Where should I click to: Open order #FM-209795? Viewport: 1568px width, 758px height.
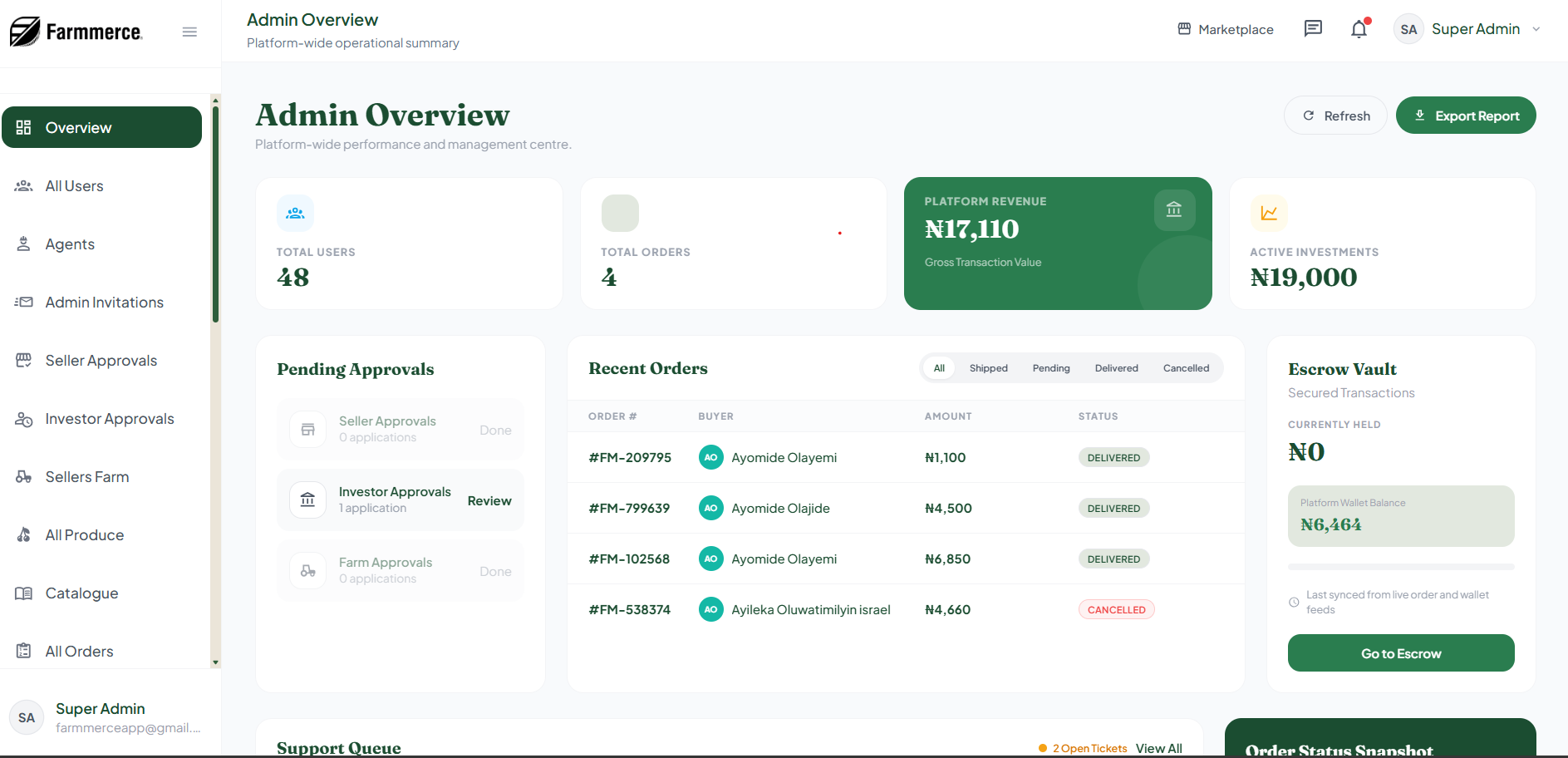point(630,457)
